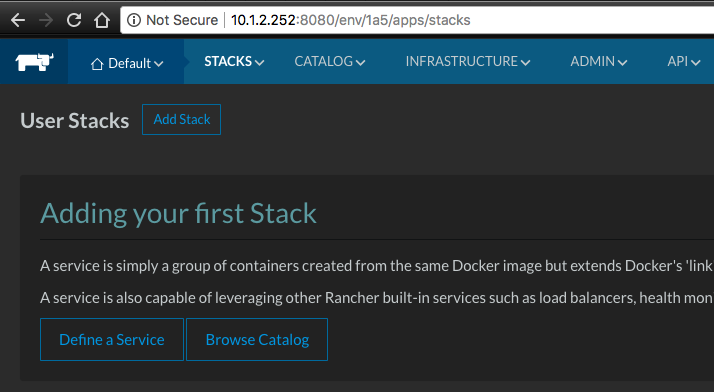This screenshot has width=714, height=392.
Task: Click the Add Stack button
Action: point(181,119)
